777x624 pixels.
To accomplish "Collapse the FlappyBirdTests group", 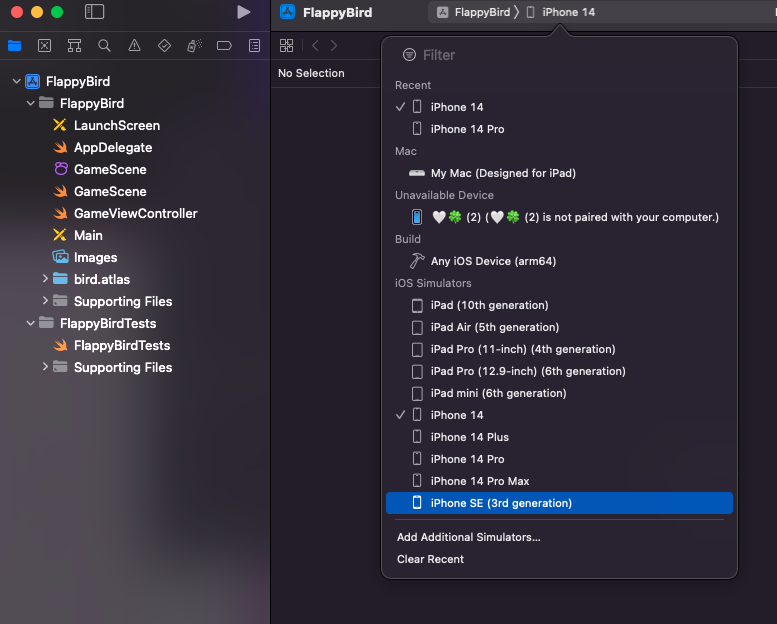I will coord(30,323).
